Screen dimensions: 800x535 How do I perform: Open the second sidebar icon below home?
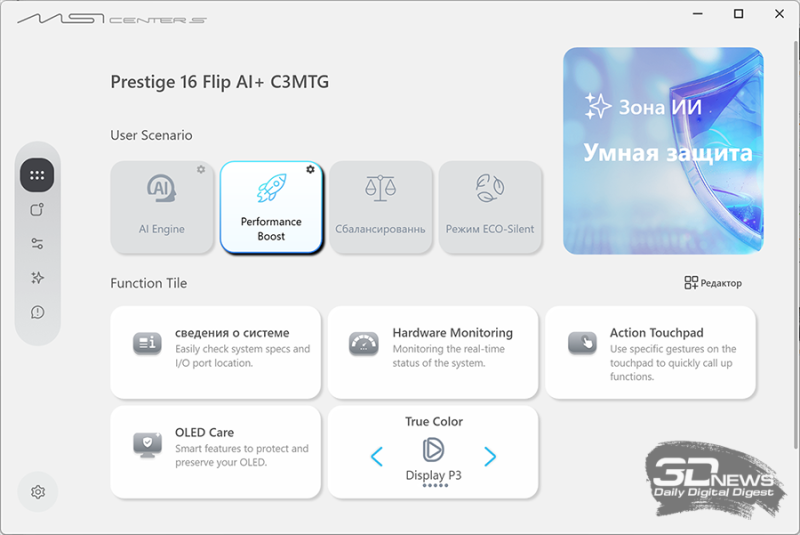pos(37,210)
